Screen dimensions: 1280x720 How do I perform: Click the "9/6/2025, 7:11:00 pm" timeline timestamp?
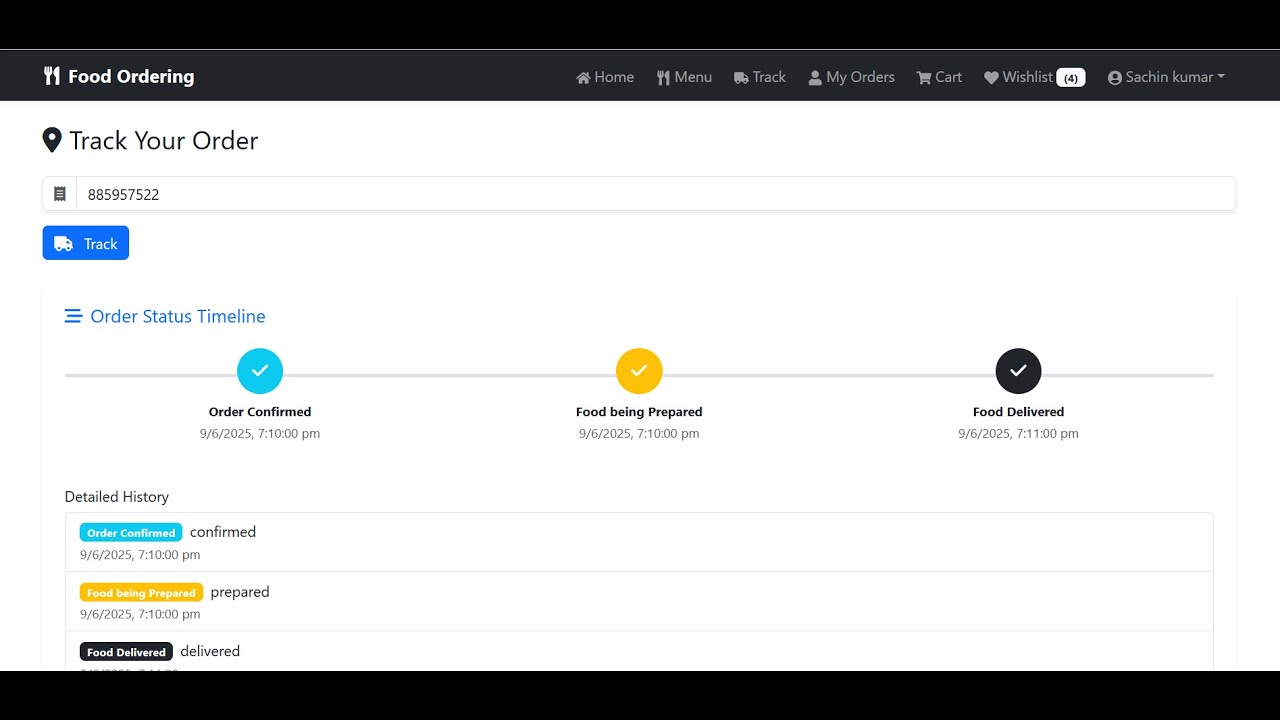[1018, 434]
